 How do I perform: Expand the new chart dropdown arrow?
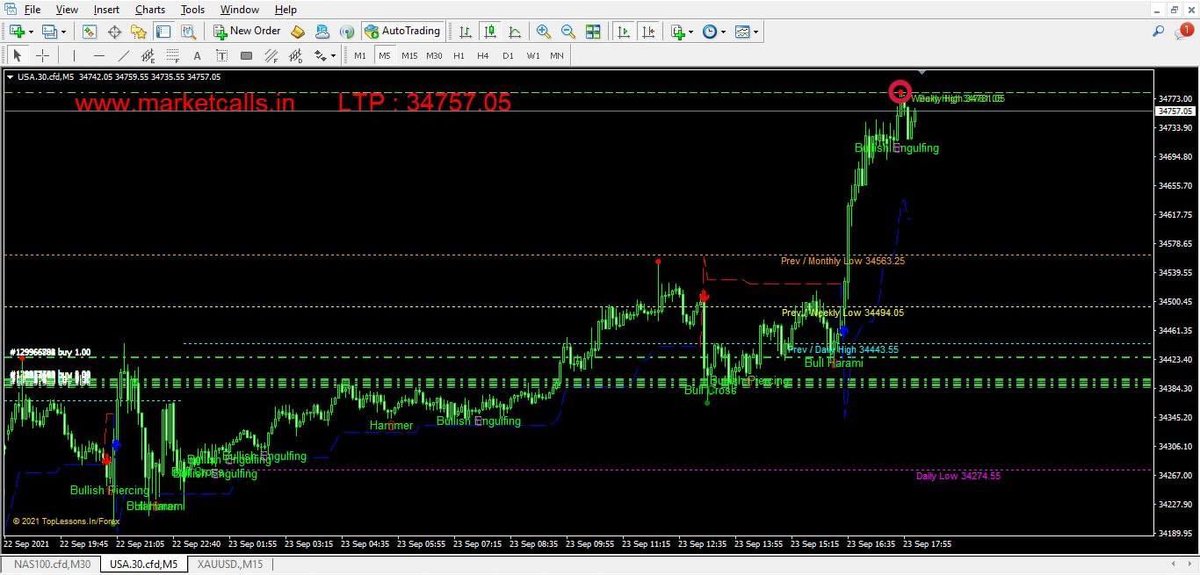[32, 32]
